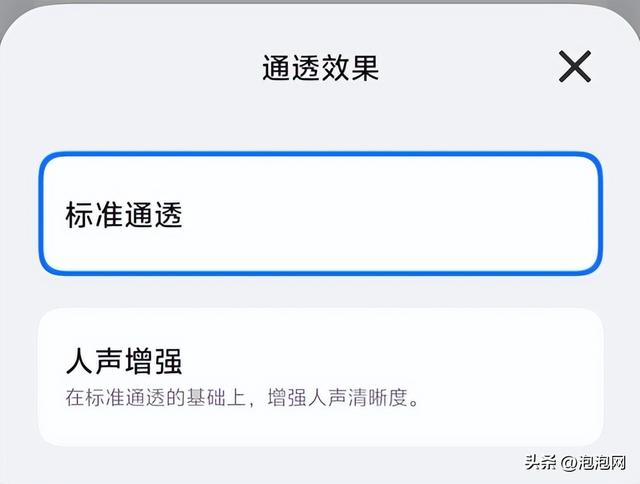Close the 通透效果 dialog
This screenshot has width=640, height=484.
(x=575, y=67)
